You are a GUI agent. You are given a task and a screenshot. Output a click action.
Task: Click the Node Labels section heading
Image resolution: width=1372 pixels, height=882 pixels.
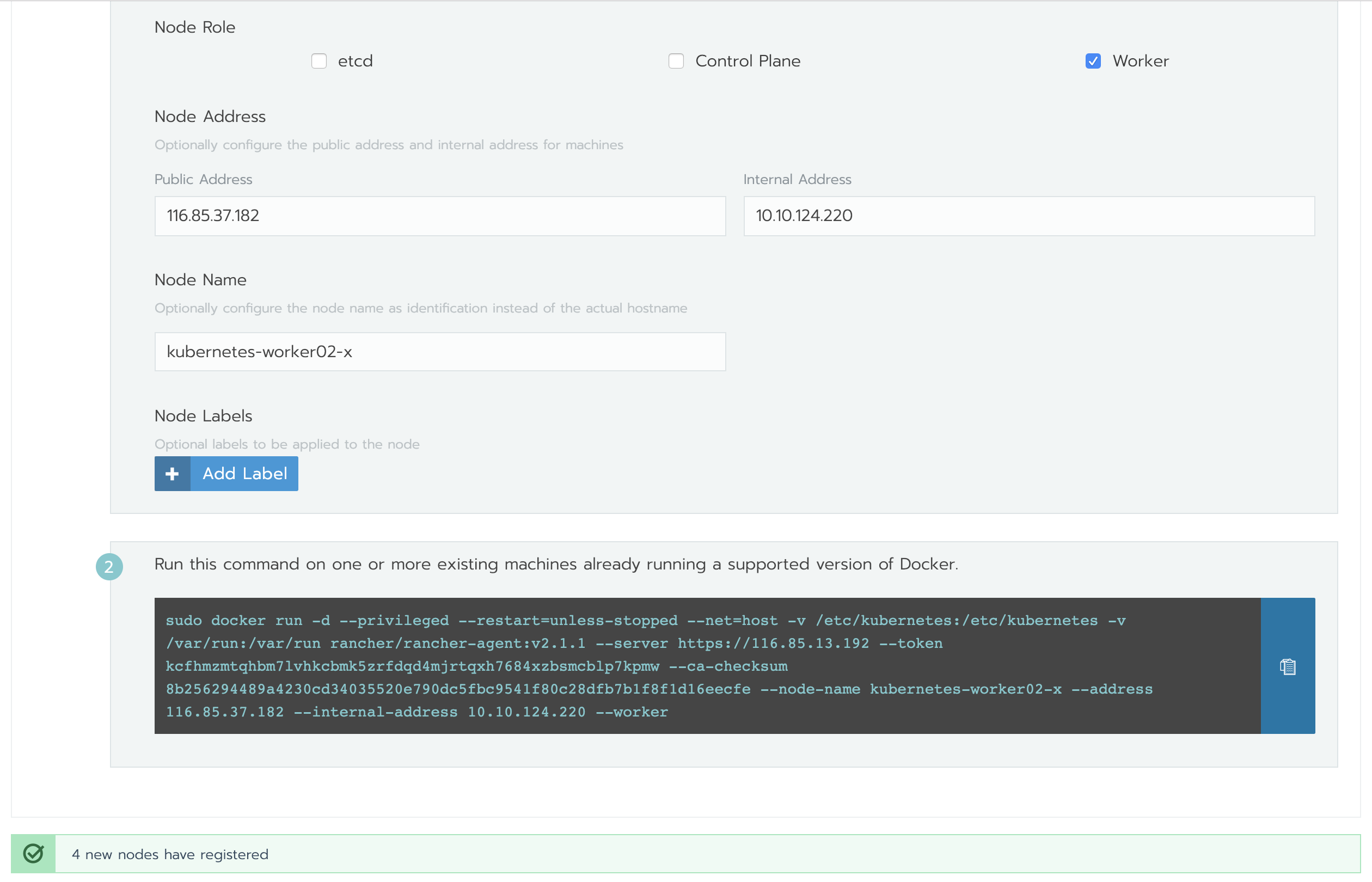pos(203,416)
